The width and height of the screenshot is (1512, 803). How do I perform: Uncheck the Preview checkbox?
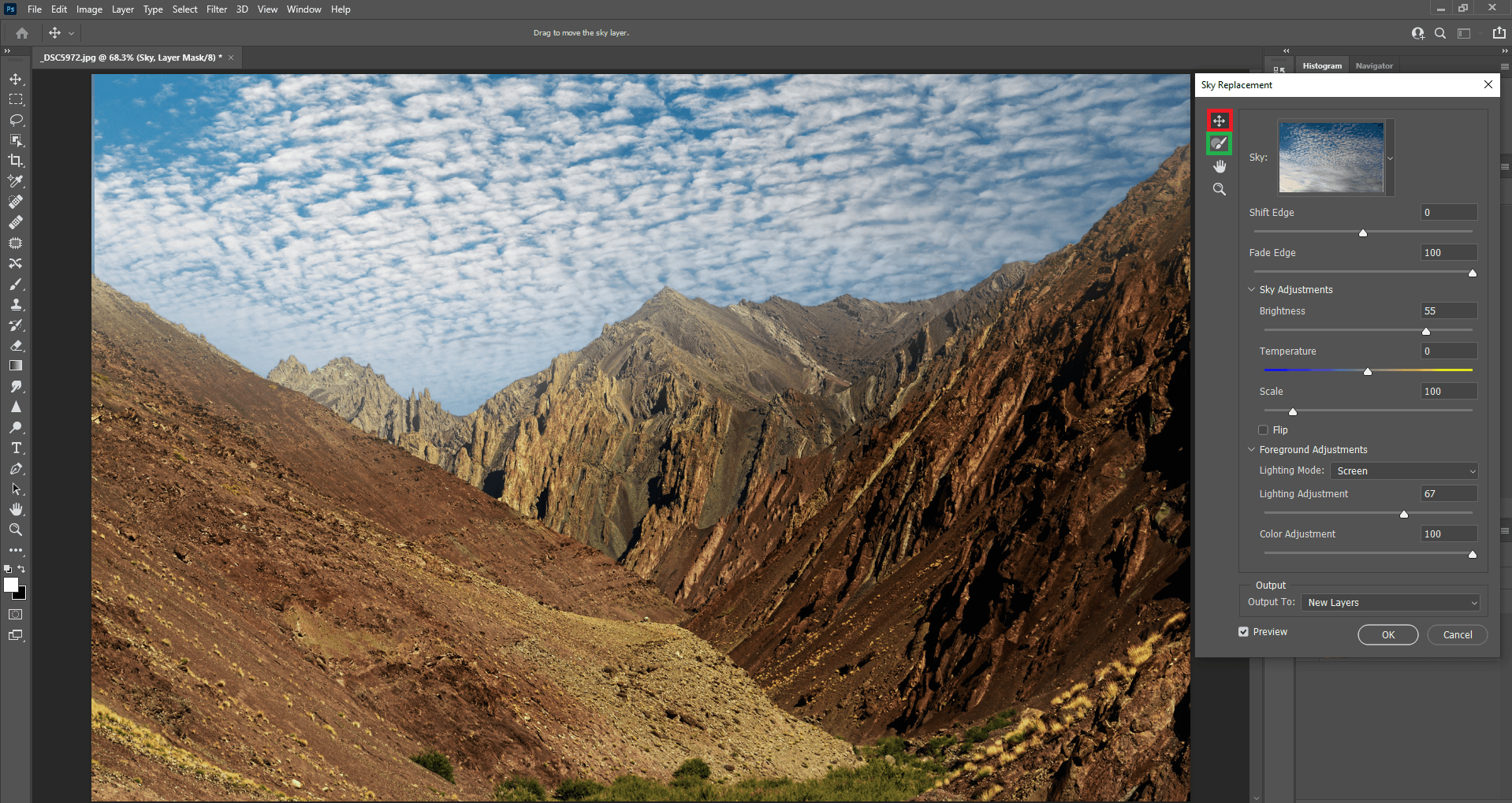click(1243, 632)
